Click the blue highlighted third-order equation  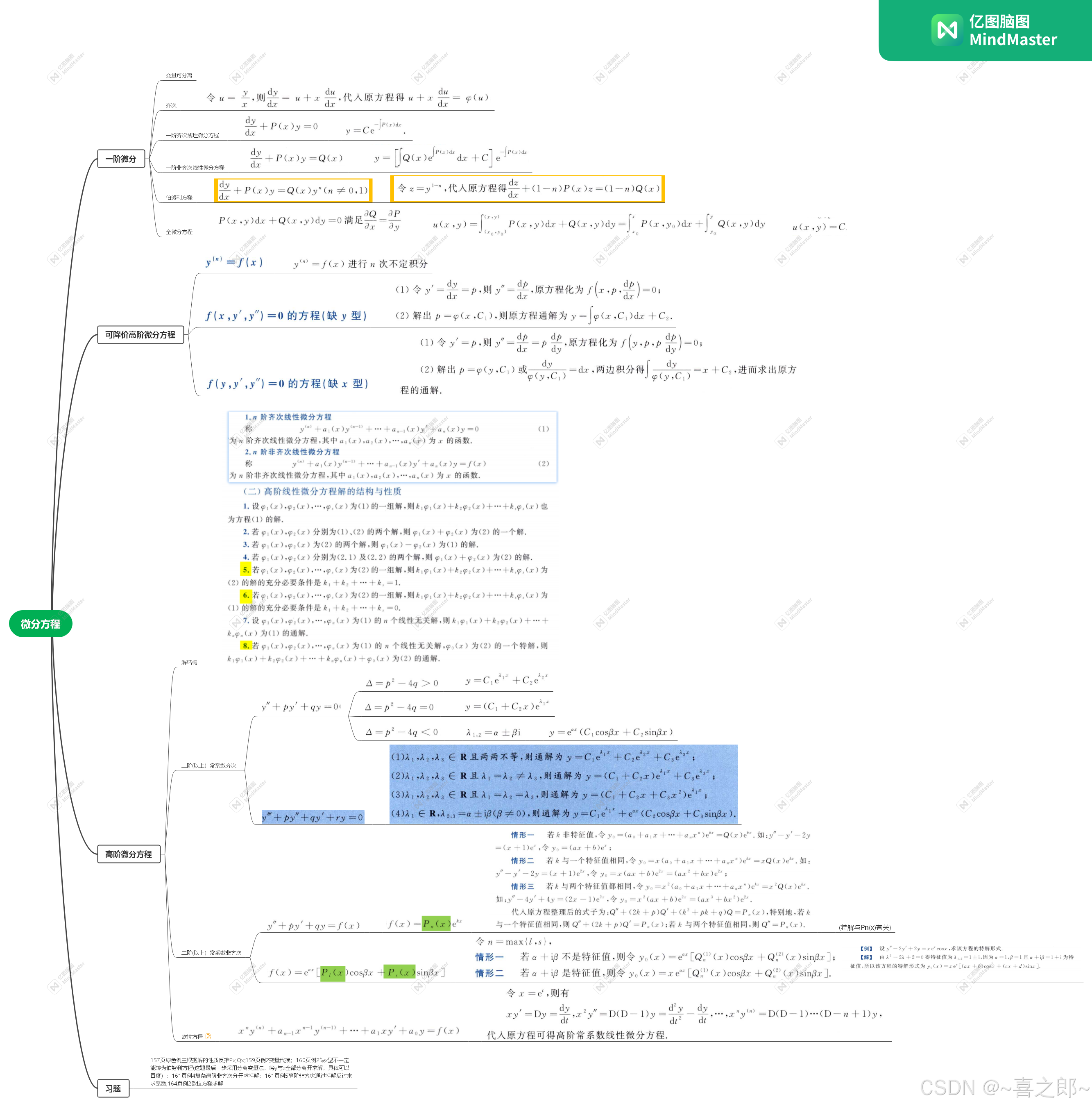pyautogui.click(x=313, y=817)
